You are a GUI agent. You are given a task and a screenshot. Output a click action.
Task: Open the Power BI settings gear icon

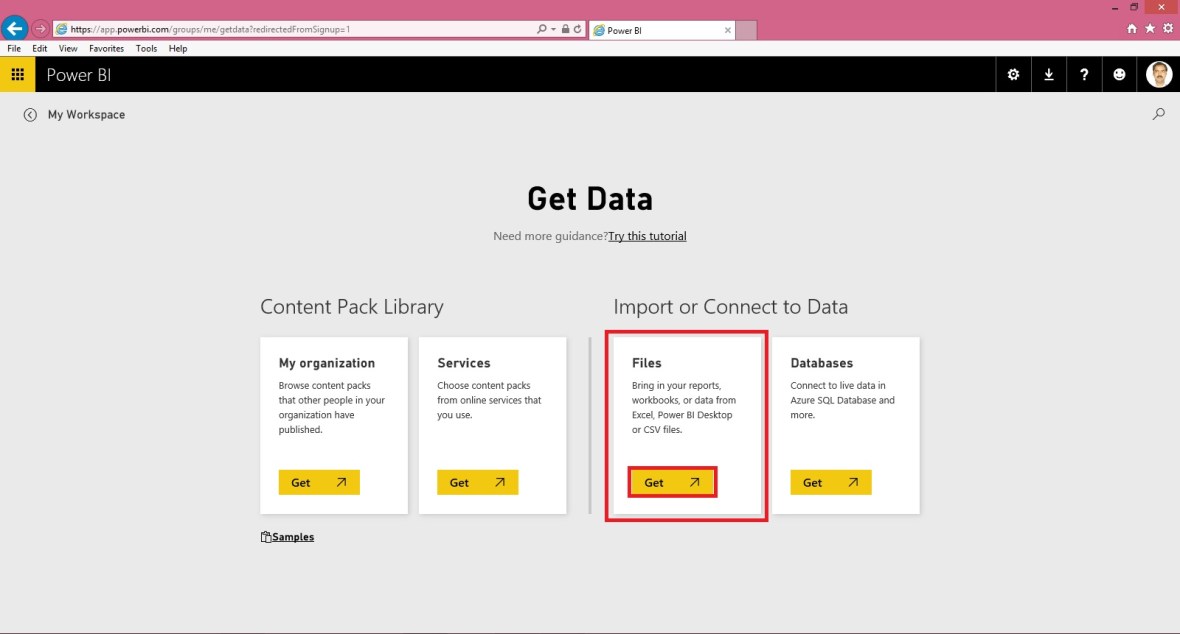pos(1013,74)
